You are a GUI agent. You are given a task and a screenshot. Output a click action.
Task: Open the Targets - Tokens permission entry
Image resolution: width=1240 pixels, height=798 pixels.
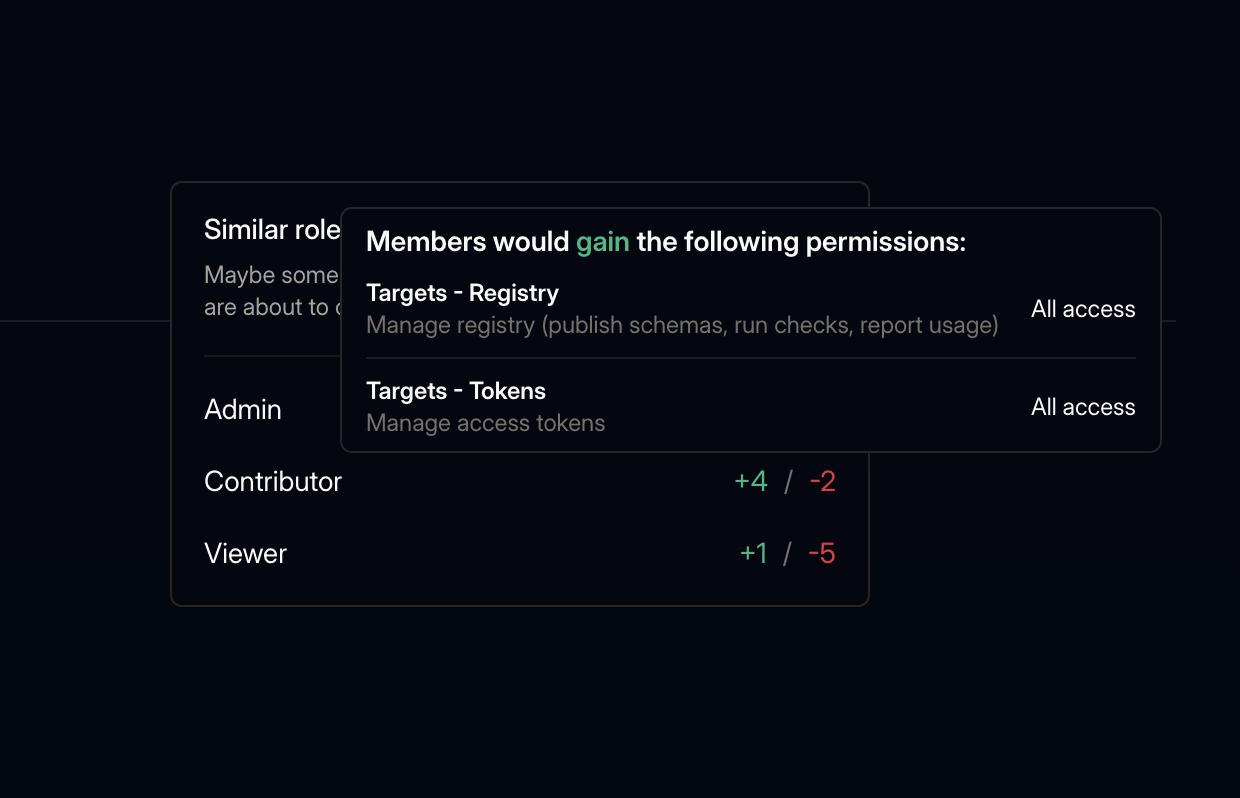pyautogui.click(x=456, y=391)
